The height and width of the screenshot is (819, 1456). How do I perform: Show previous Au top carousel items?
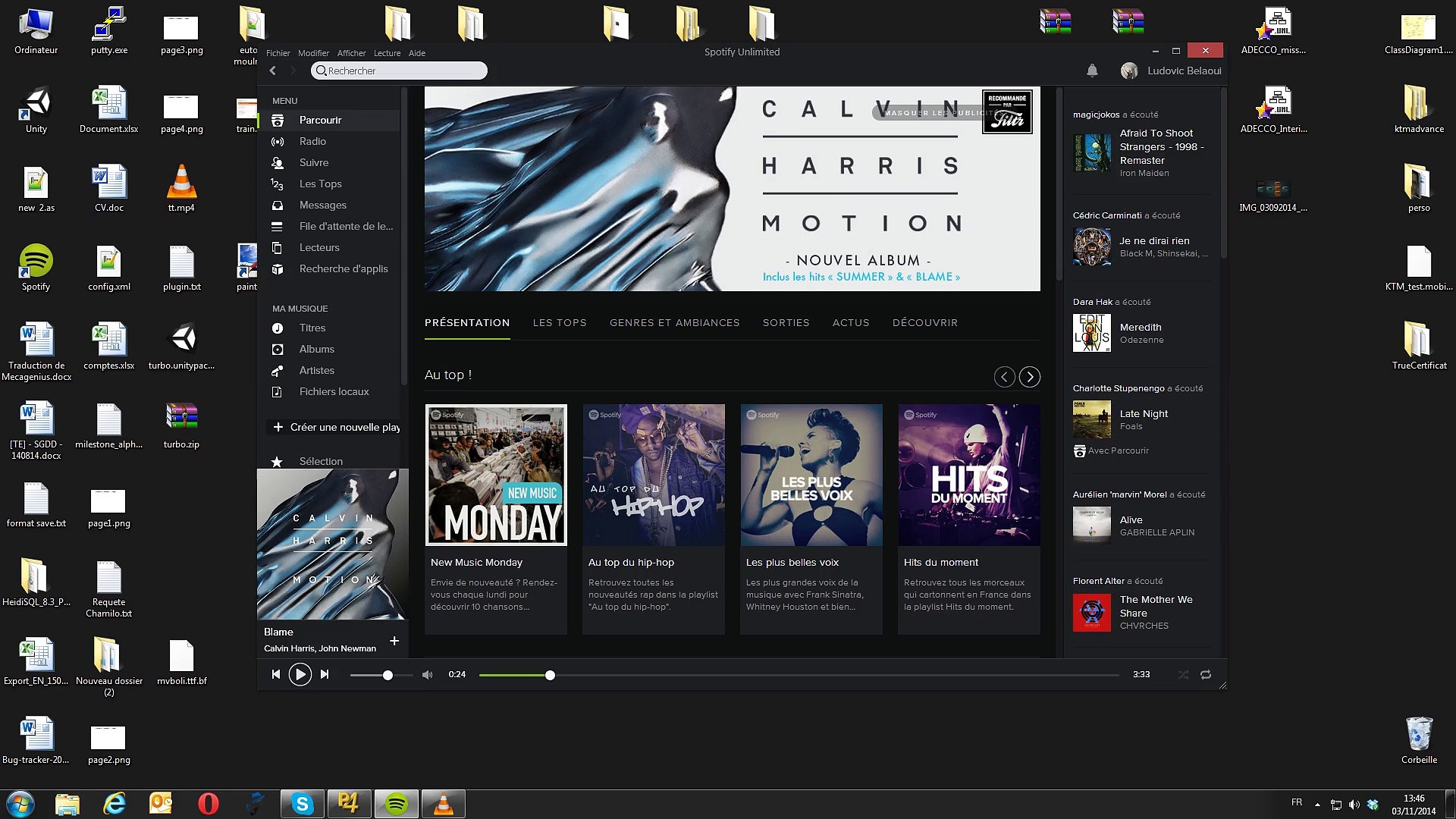pos(1005,377)
